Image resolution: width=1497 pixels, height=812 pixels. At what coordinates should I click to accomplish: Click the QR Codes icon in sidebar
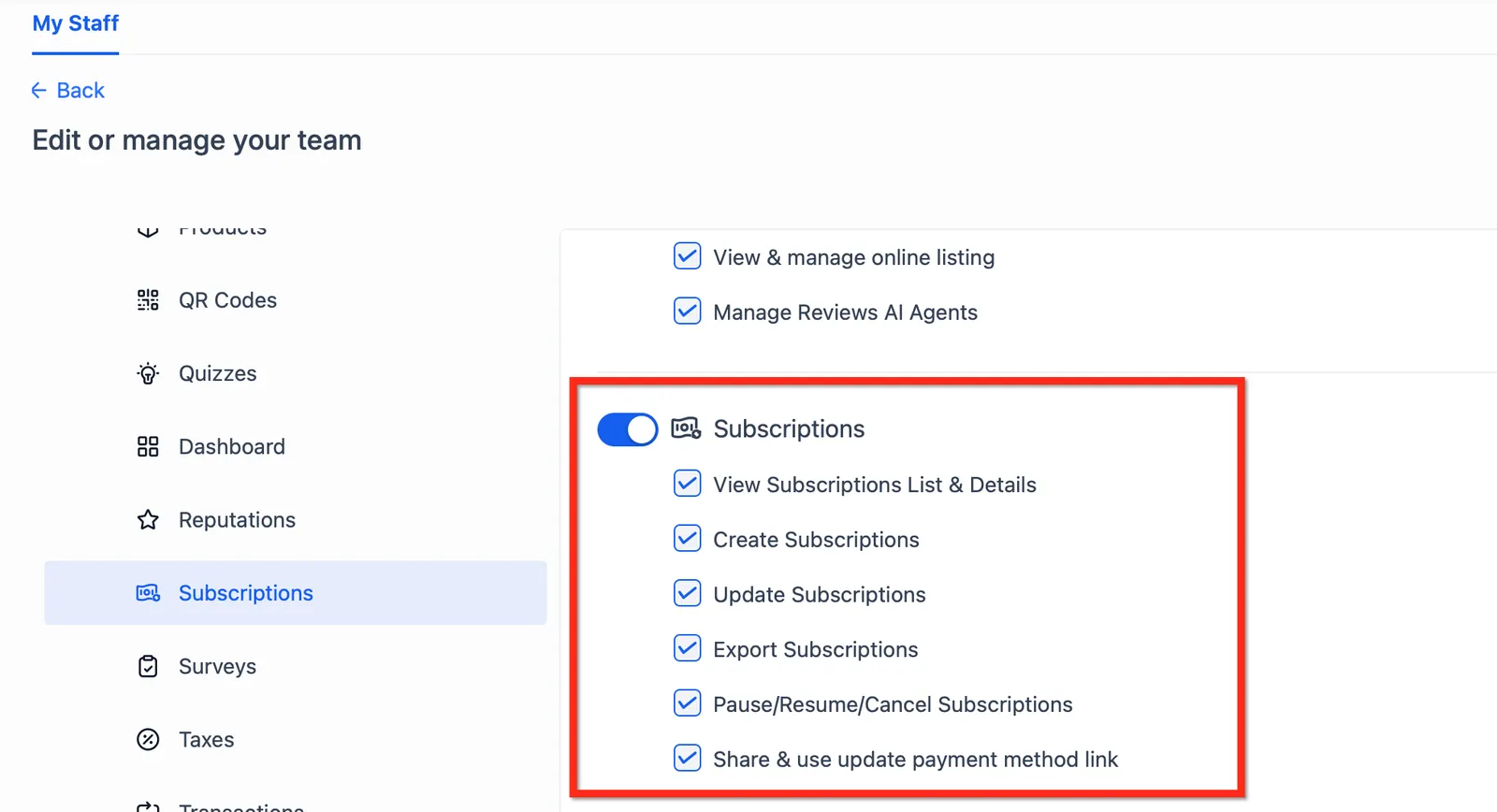148,300
